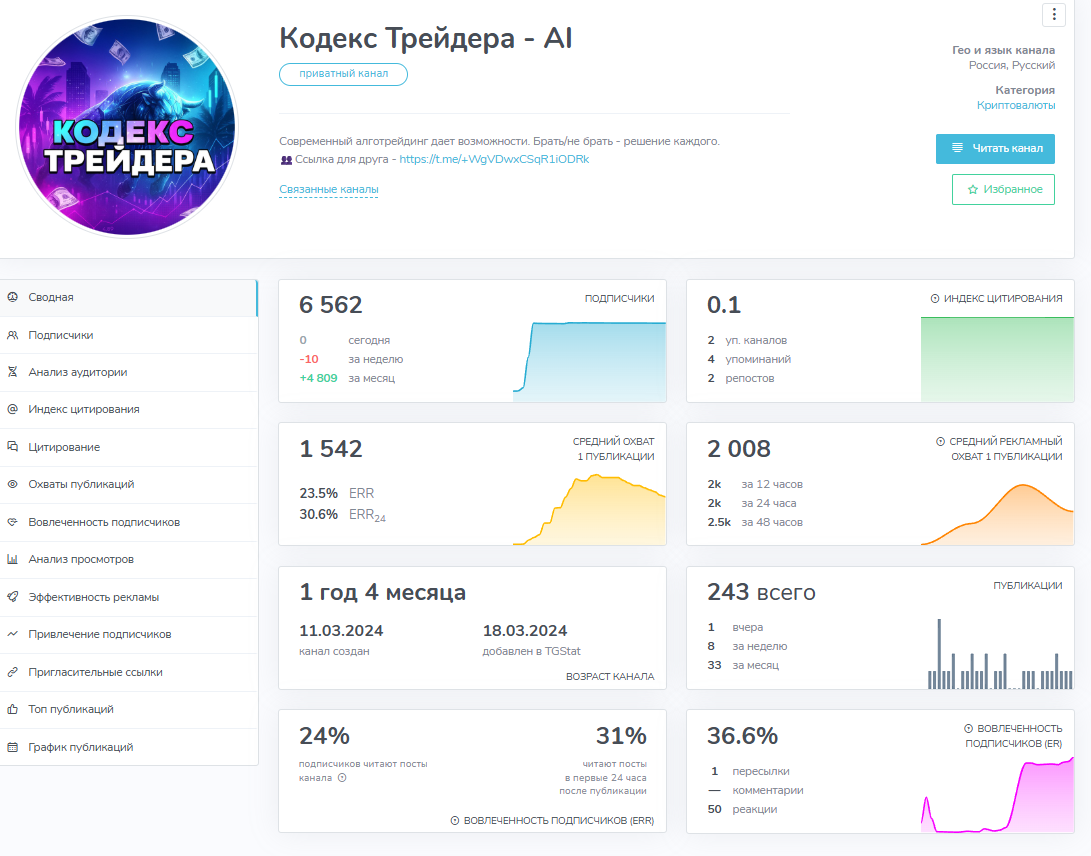Screen dimensions: 1091x856
Task: Click the star icon in Избранное button
Action: 973,189
